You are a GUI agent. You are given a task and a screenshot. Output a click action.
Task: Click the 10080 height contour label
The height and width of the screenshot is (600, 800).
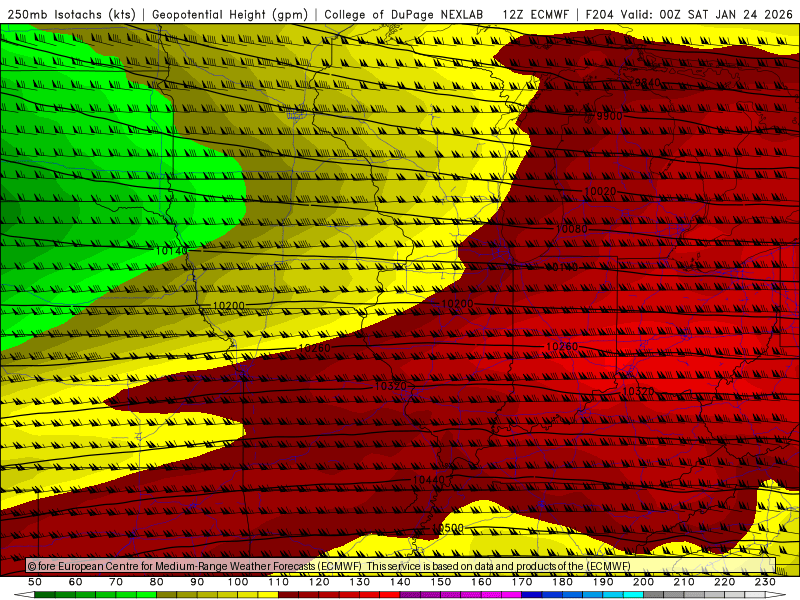point(571,229)
